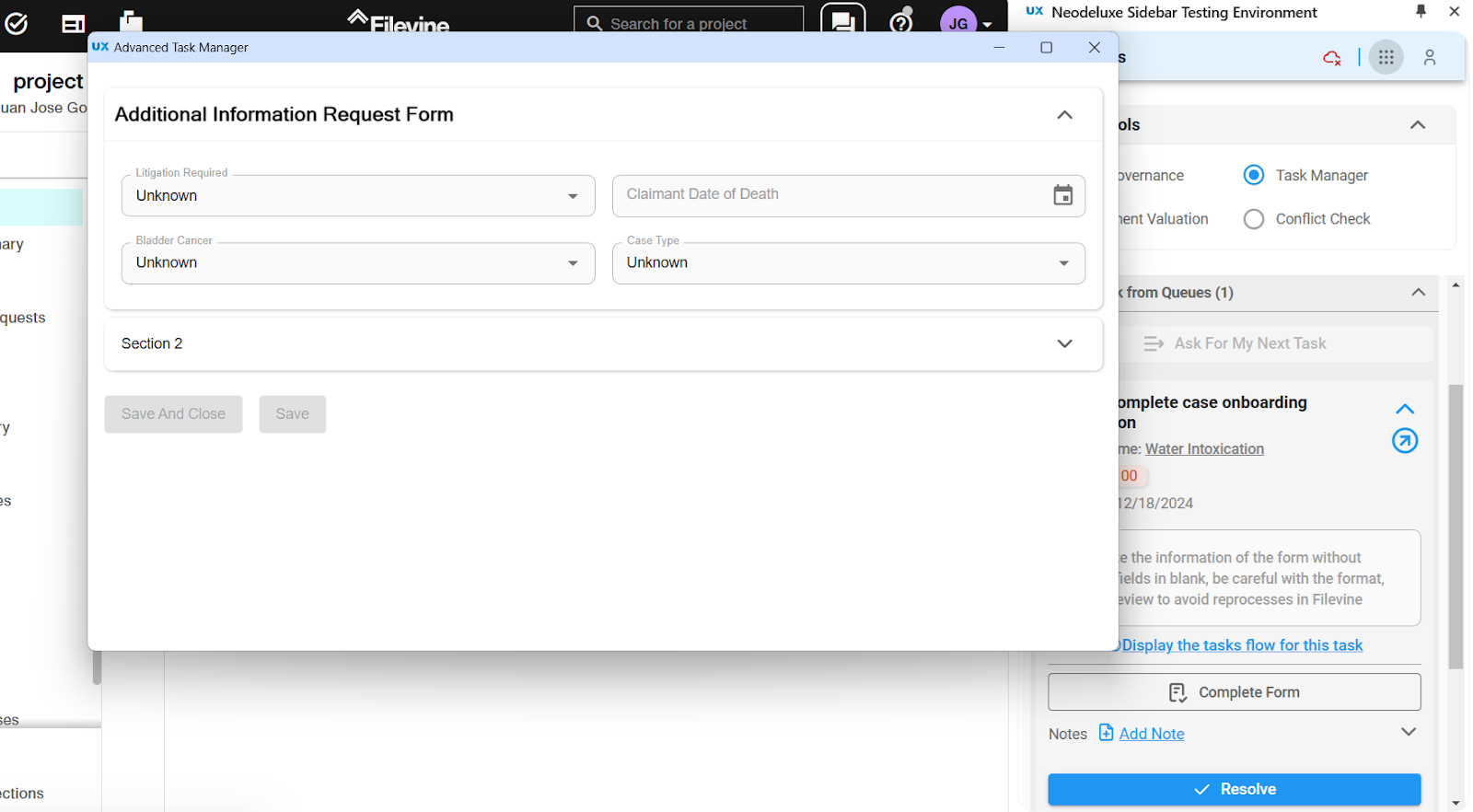Collapse the Additional Information Request Form section
The image size is (1473, 812).
[1064, 115]
